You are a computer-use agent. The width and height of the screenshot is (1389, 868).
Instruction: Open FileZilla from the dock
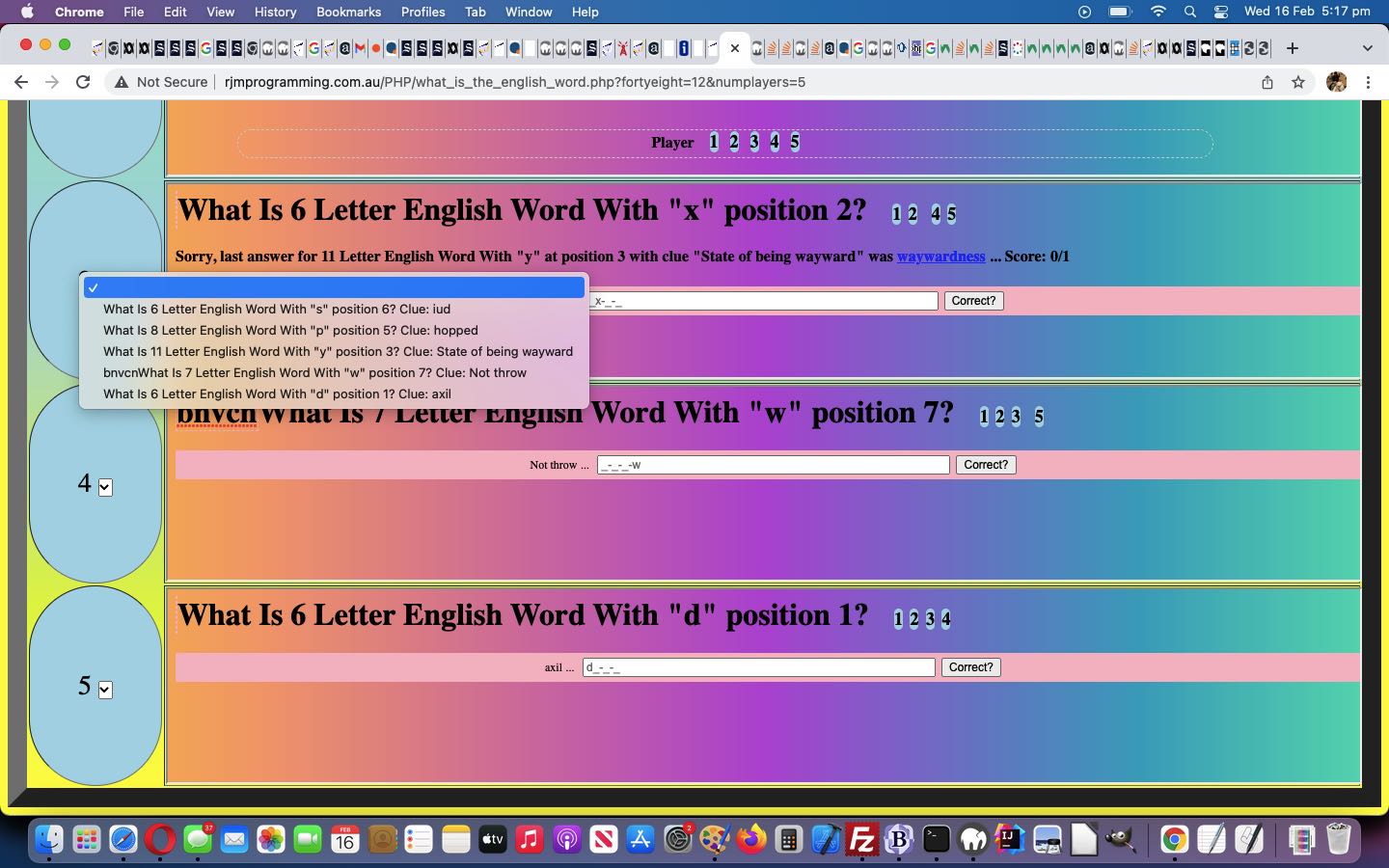click(x=861, y=840)
